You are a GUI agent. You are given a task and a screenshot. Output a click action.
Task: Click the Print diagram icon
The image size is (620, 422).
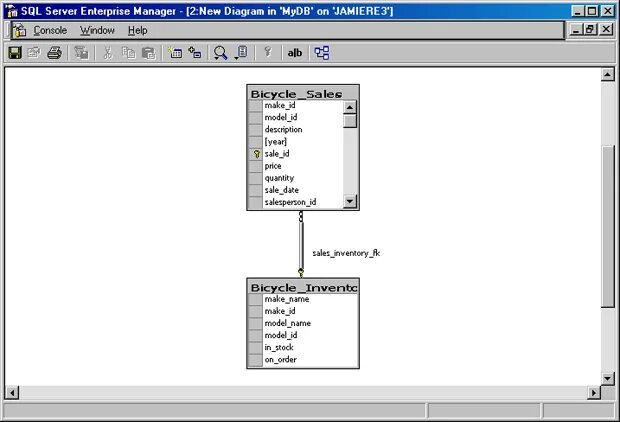[x=55, y=53]
